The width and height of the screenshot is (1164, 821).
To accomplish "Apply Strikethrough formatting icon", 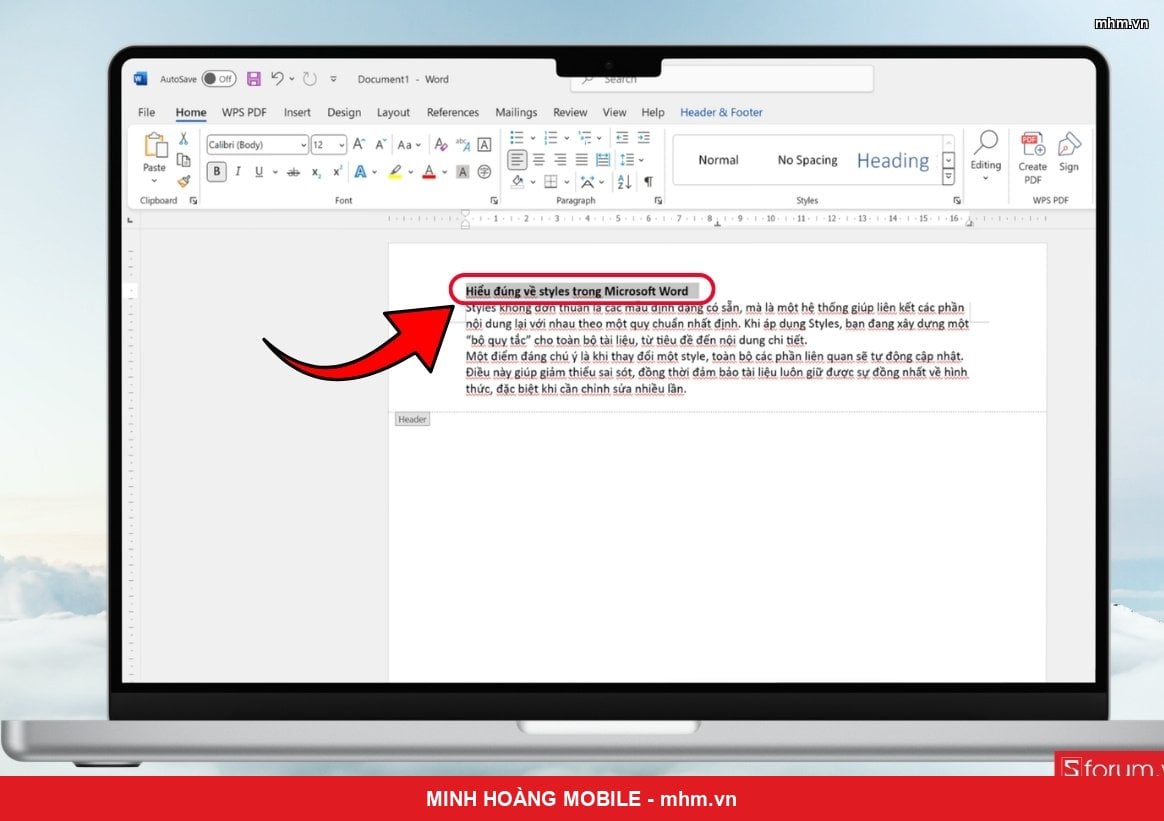I will (294, 172).
